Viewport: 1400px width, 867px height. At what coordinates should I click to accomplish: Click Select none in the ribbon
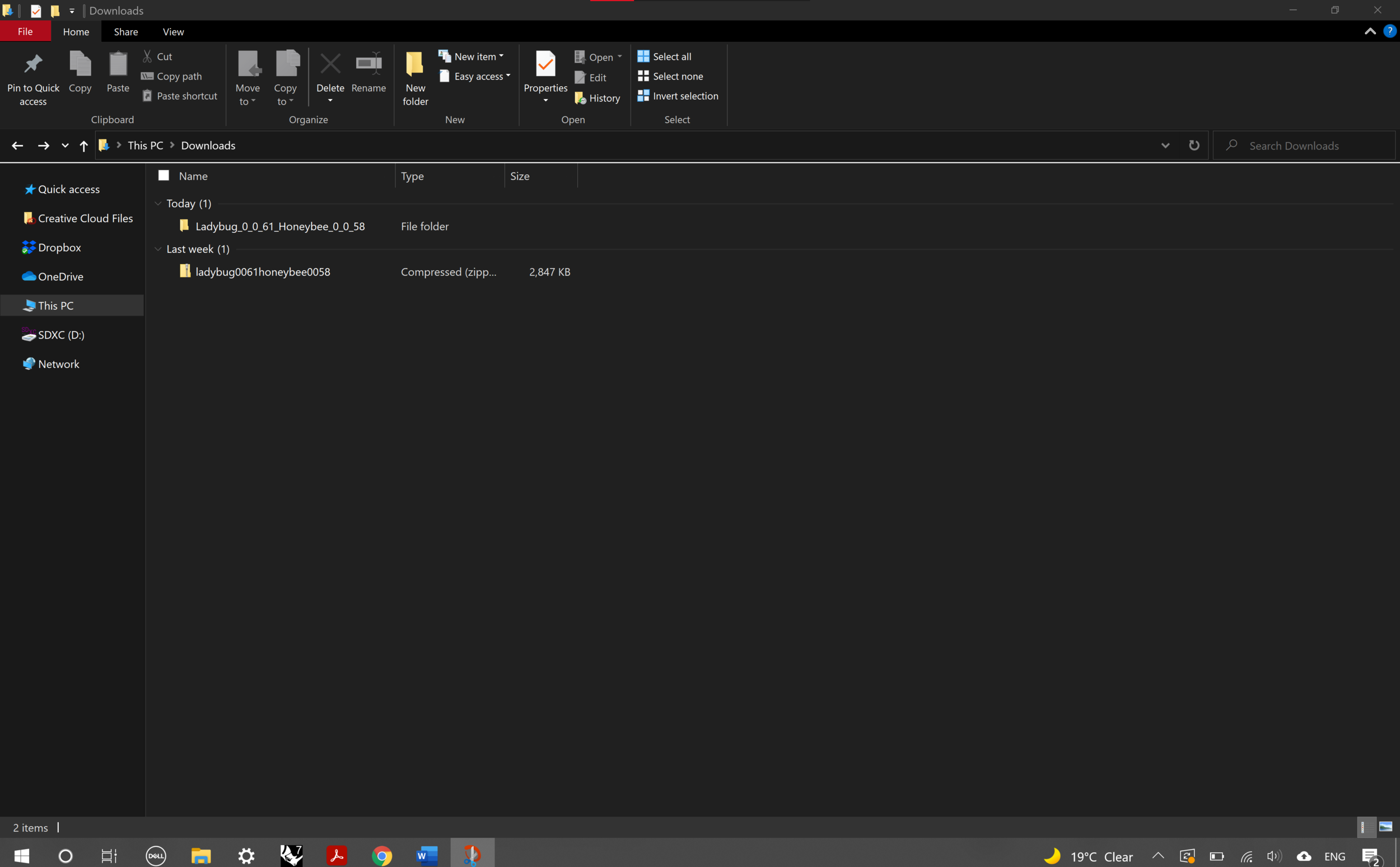pyautogui.click(x=670, y=76)
